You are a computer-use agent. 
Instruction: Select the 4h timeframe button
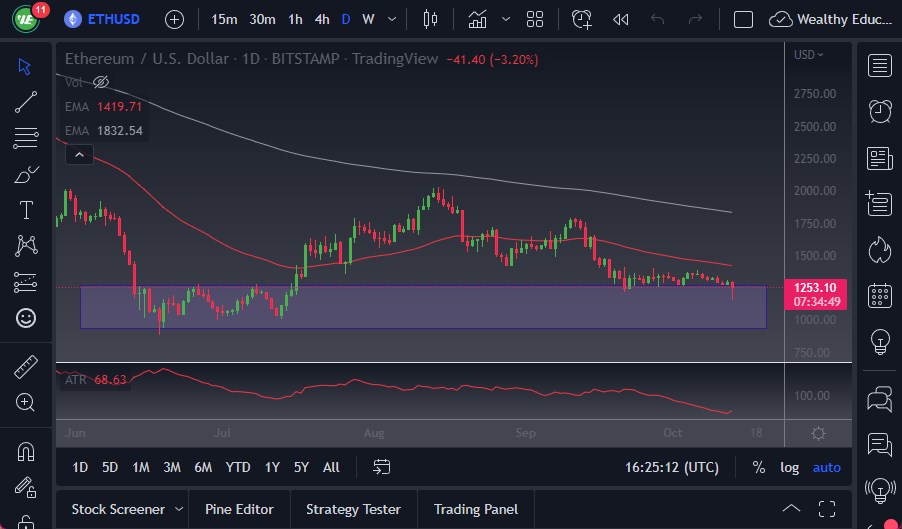(321, 19)
